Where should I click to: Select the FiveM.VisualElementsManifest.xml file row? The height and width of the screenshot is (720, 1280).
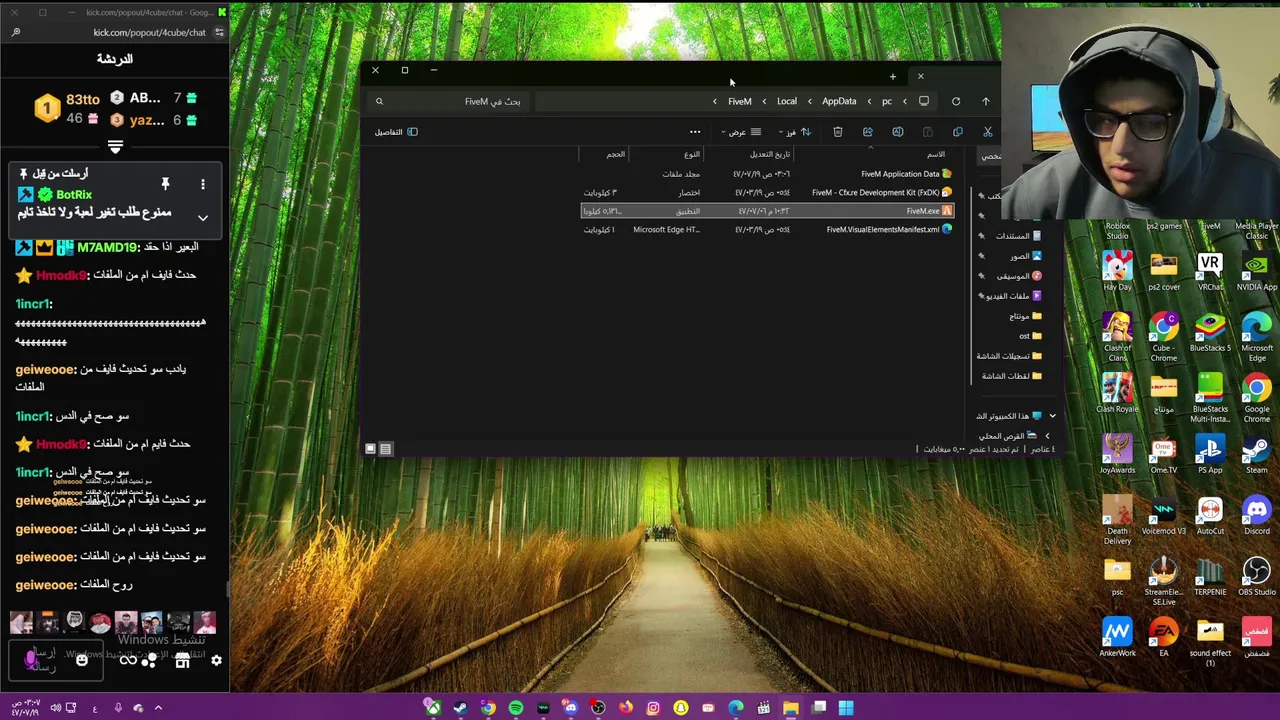point(768,230)
